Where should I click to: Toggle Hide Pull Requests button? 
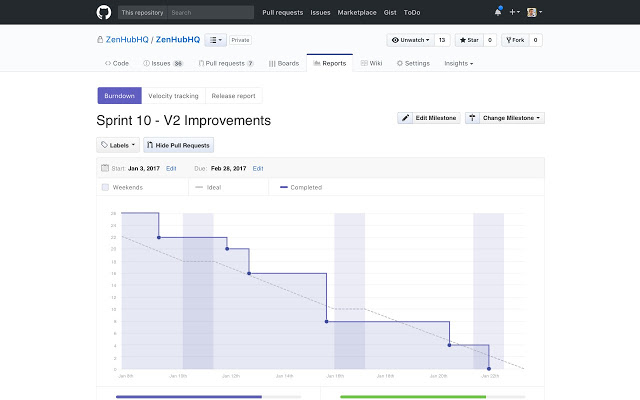[178, 145]
